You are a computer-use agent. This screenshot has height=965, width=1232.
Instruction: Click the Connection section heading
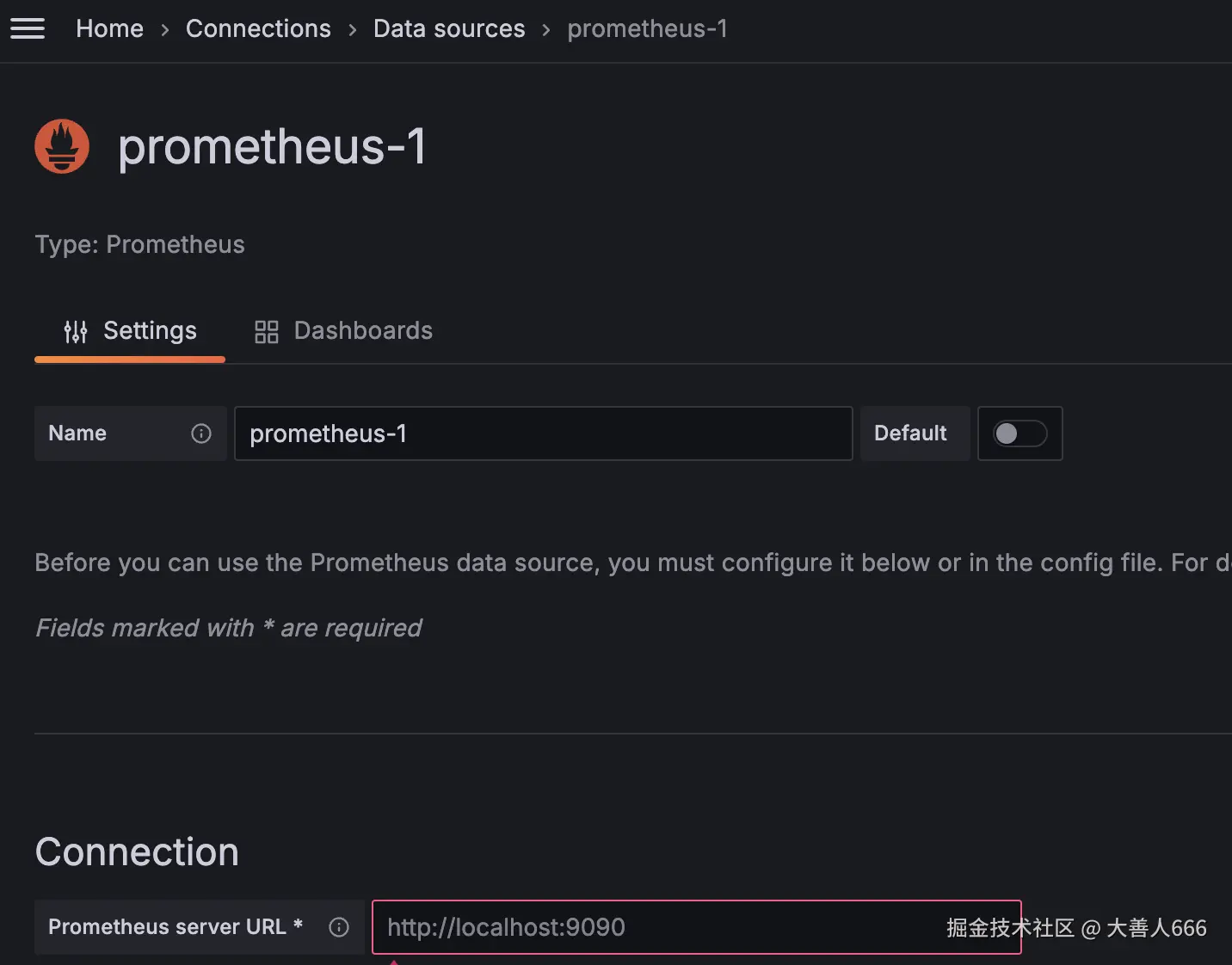pyautogui.click(x=137, y=851)
